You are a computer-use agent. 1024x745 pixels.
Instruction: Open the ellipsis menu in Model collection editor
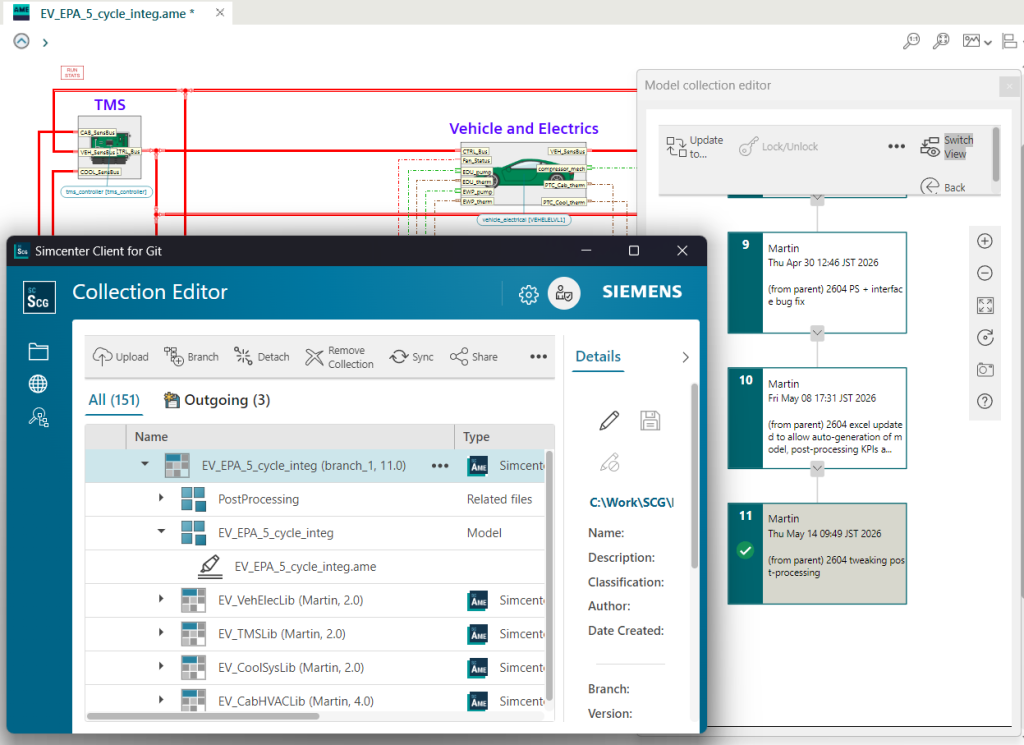pyautogui.click(x=897, y=146)
